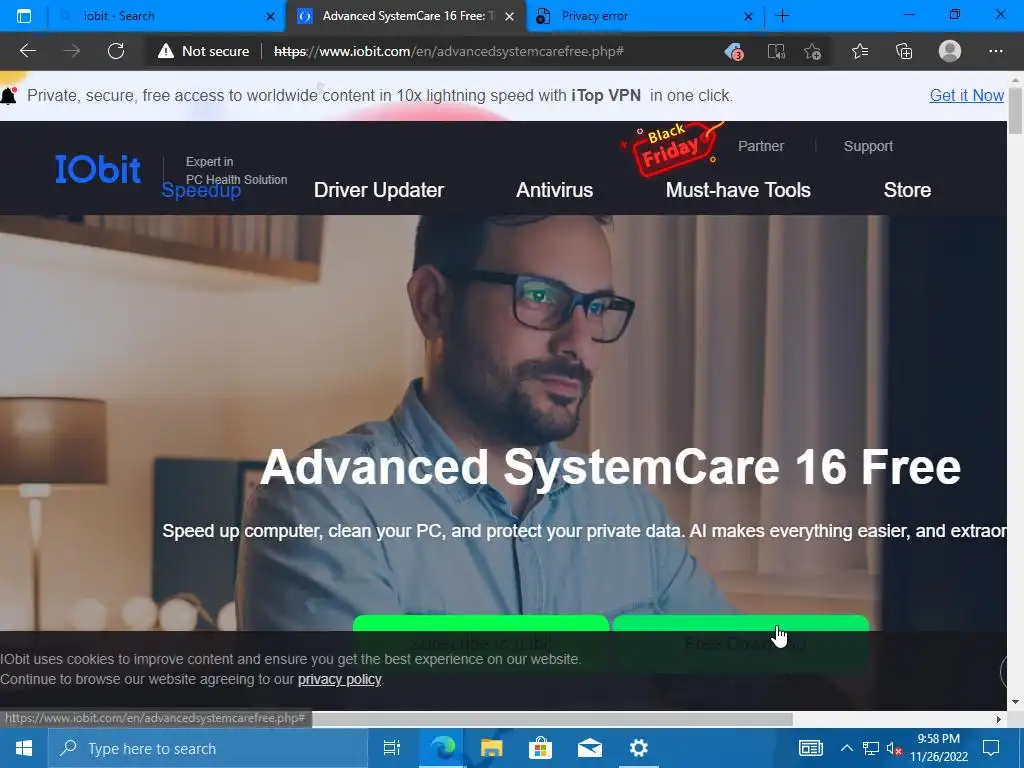Click the scroll right arrow of horizontal scrollbar
Viewport: 1024px width, 768px height.
[x=999, y=719]
